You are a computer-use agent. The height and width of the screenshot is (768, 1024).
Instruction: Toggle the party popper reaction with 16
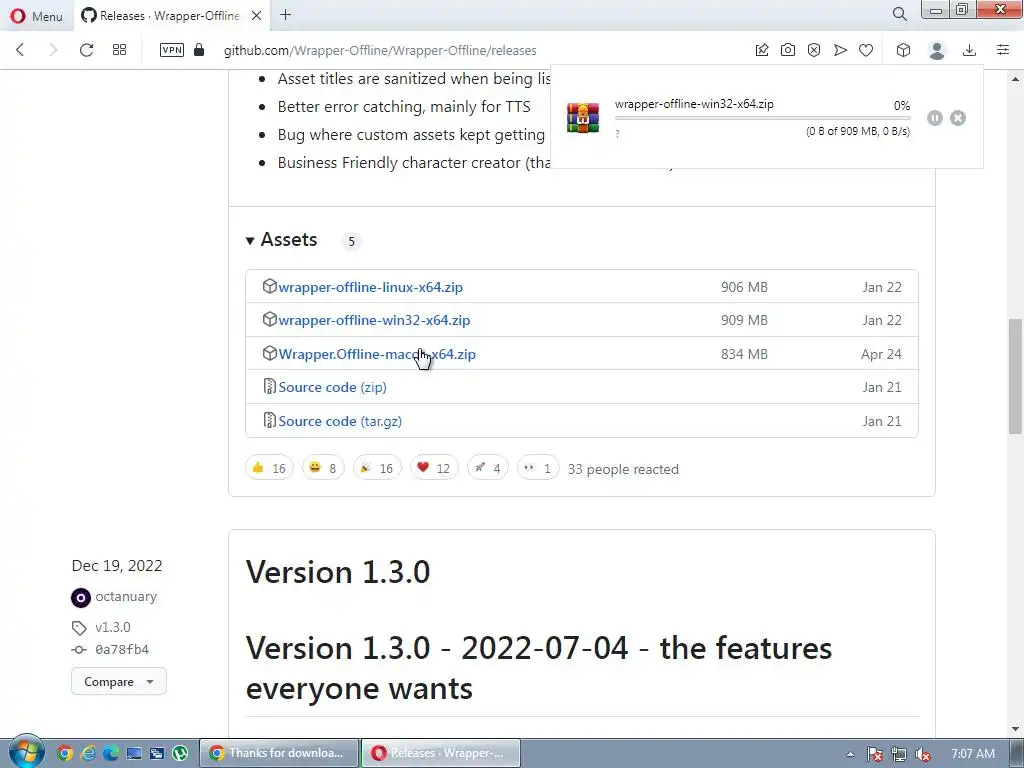coord(377,468)
